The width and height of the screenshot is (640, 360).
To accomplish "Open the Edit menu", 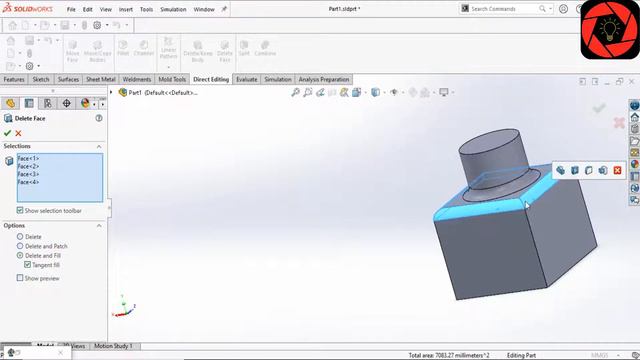I will 87,9.
